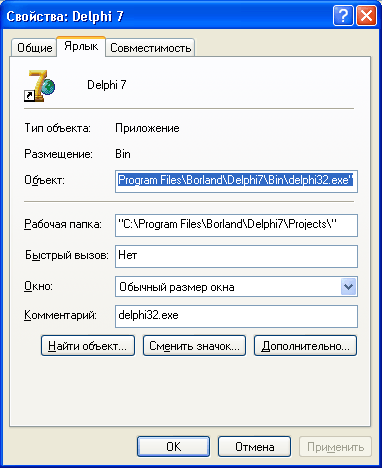Click the Рабочая папка input field
This screenshot has height=468, width=382.
point(236,225)
